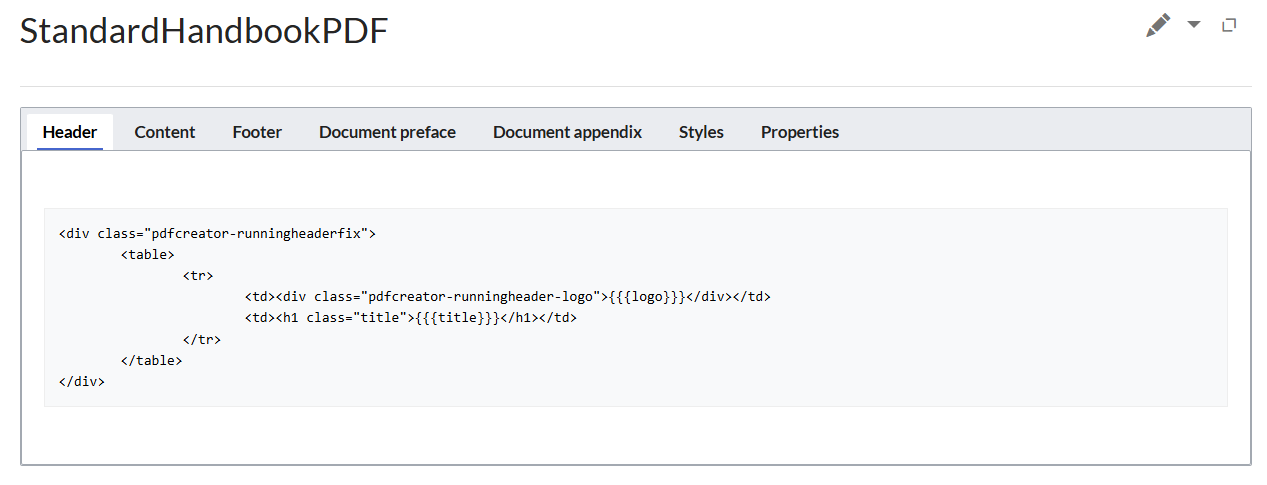Switch to the Styles tab
Image resolution: width=1267 pixels, height=485 pixels.
(x=701, y=132)
